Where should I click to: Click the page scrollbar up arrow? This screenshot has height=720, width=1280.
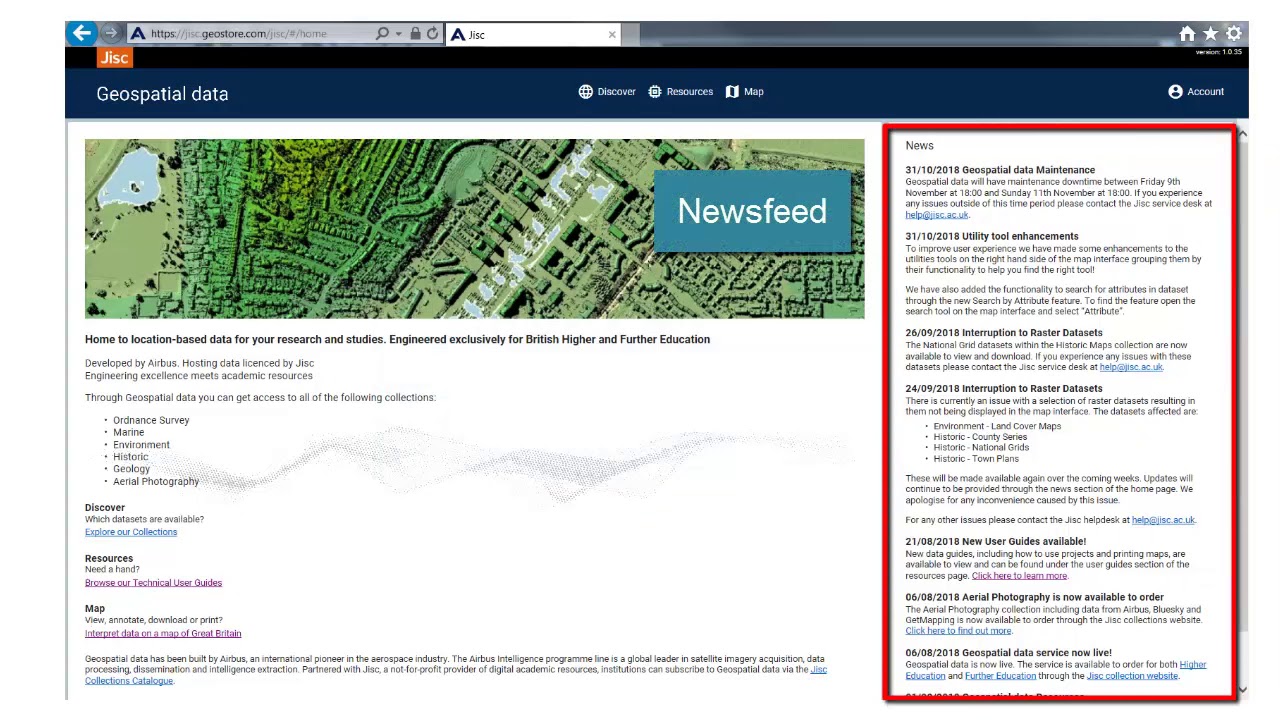point(1243,133)
